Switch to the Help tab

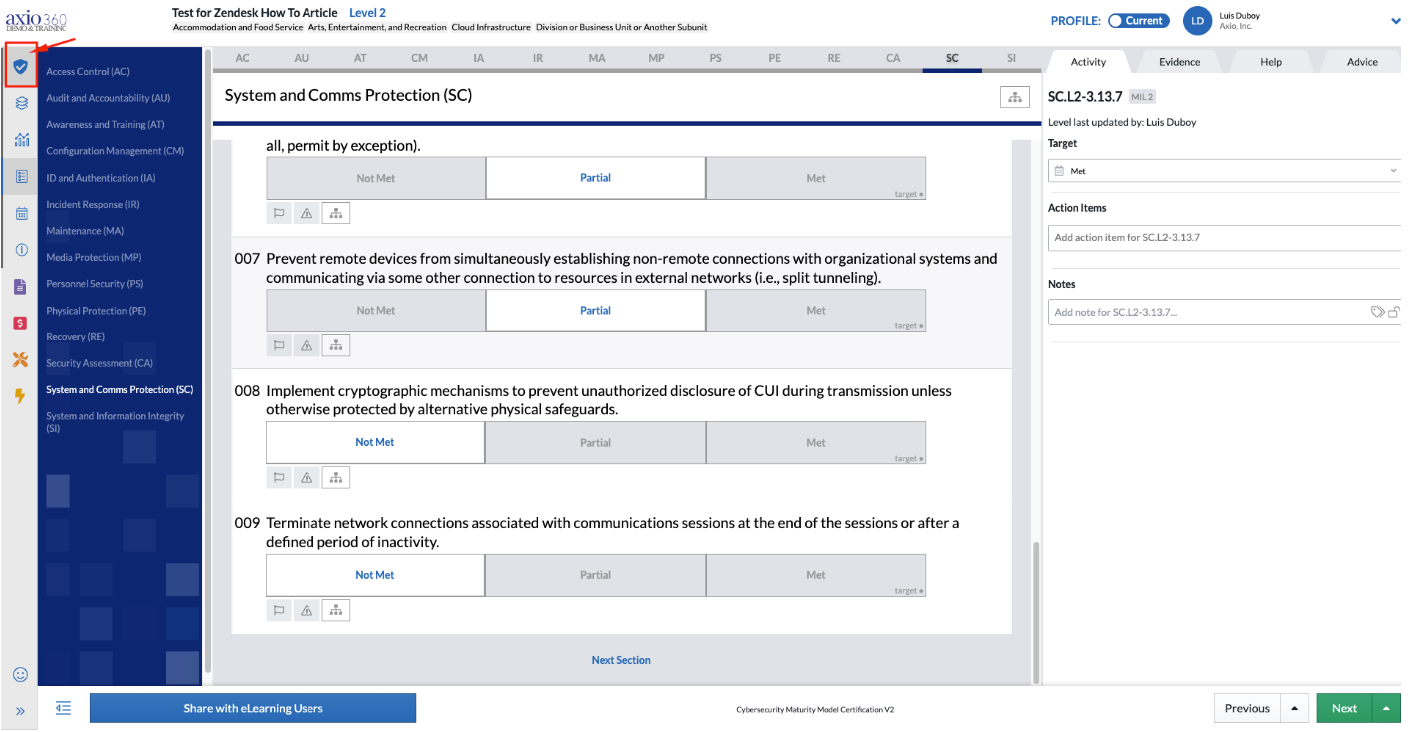pos(1271,62)
